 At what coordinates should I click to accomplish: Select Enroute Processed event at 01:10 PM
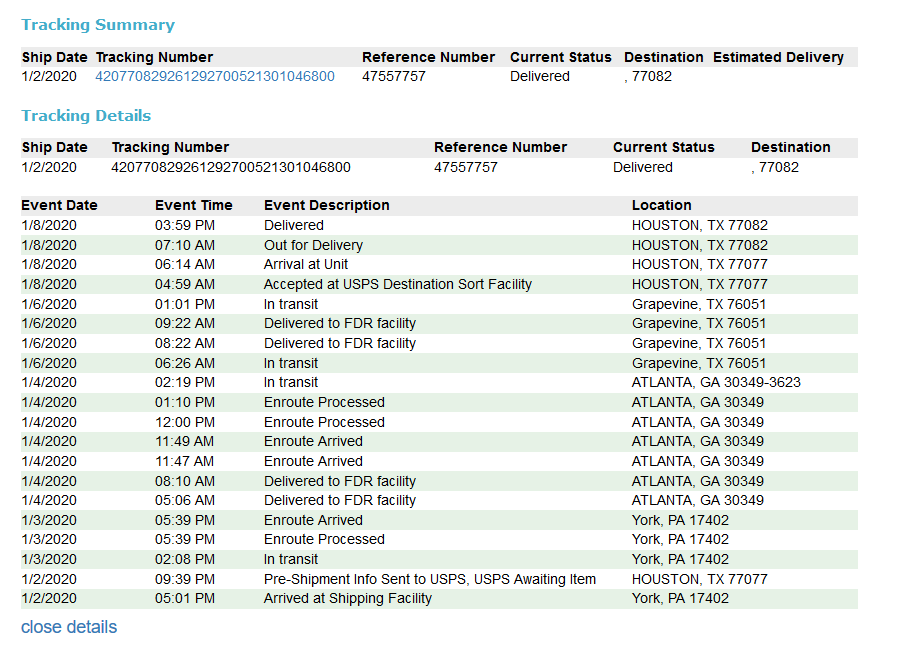tap(324, 402)
